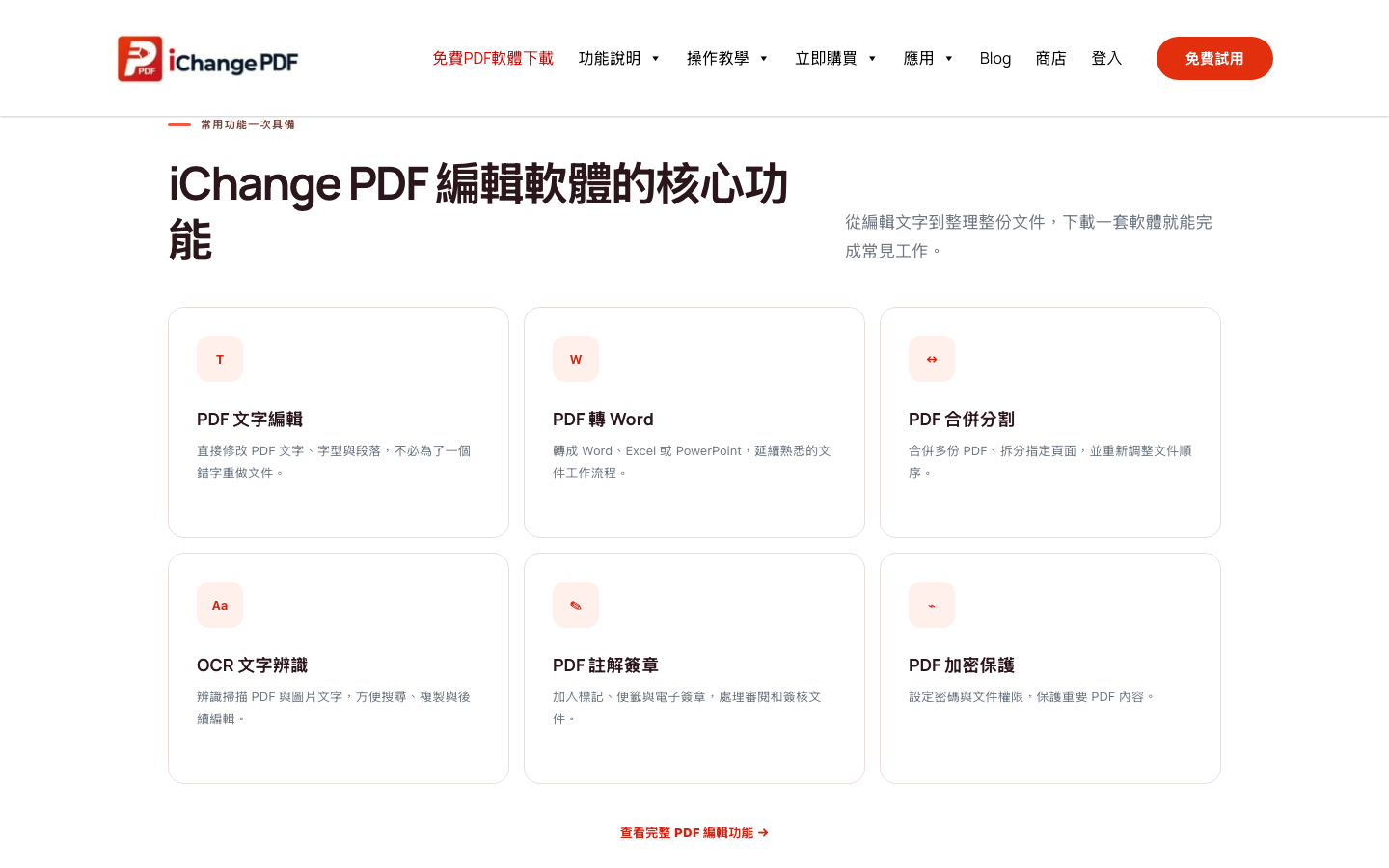Viewport: 1389px width, 868px height.
Task: Click the icon for PDF 加密保護
Action: coord(932,605)
